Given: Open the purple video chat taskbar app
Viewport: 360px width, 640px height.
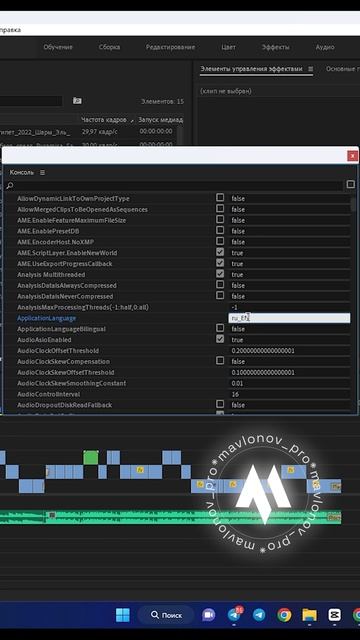Looking at the screenshot, I should 209,615.
